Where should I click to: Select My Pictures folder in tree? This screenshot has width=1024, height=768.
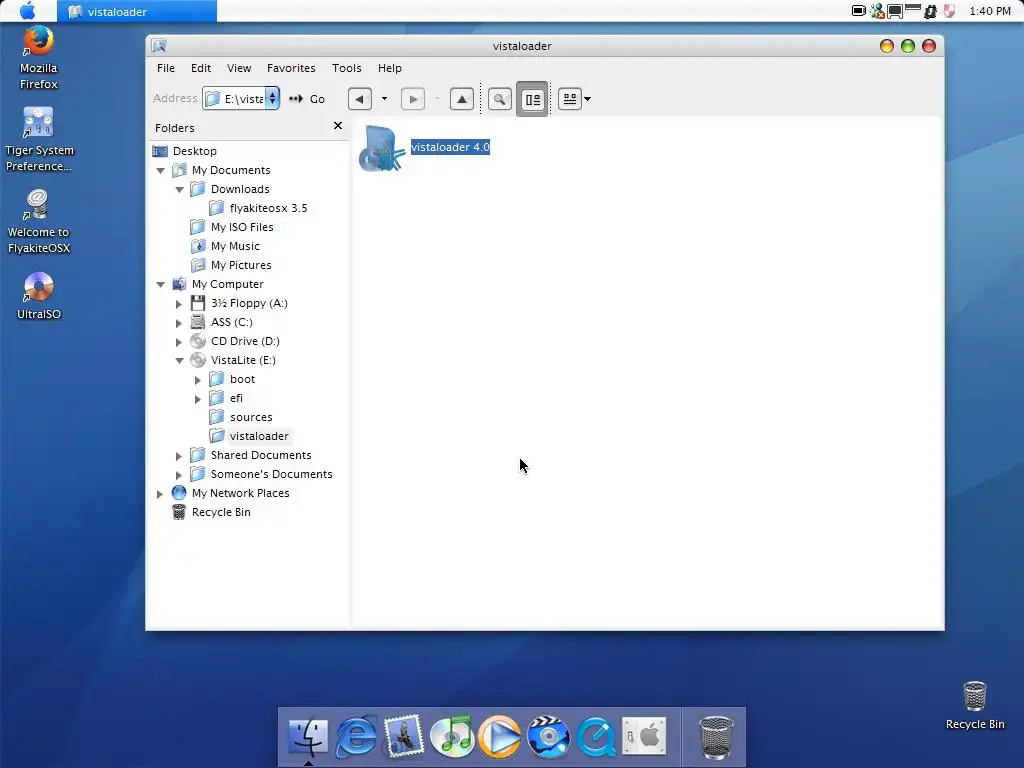tap(241, 265)
